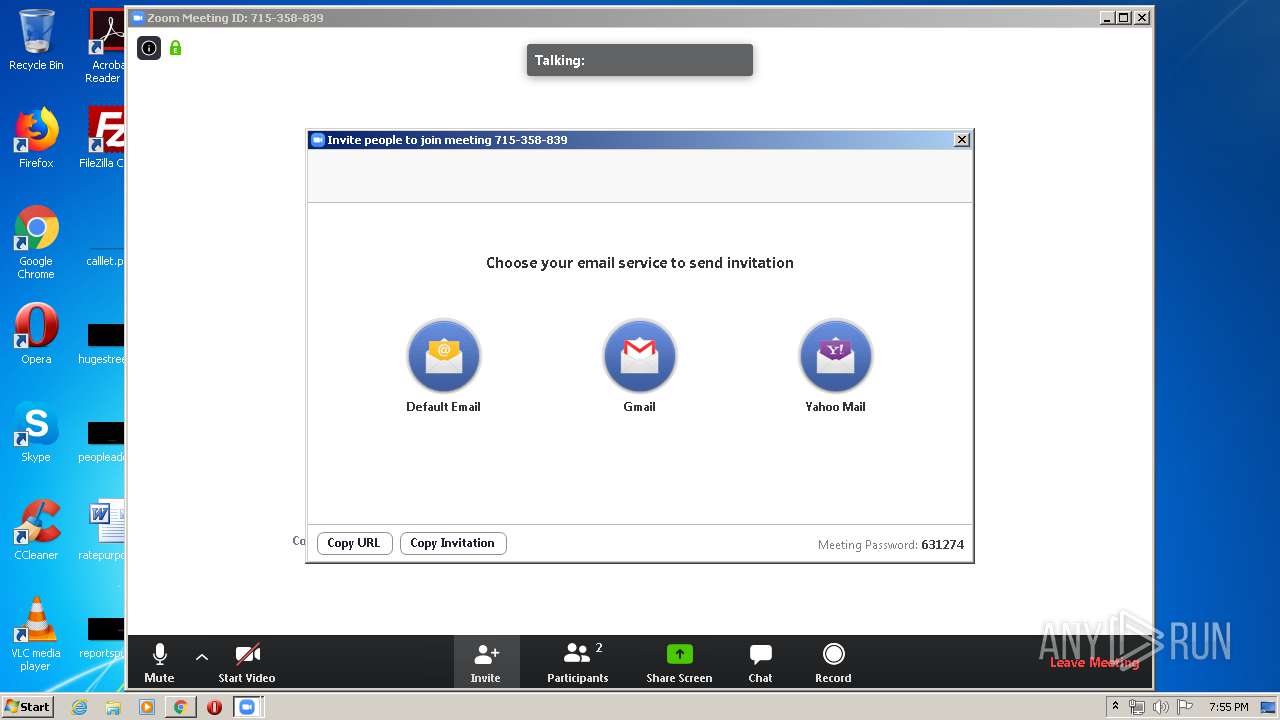Viewport: 1280px width, 720px height.
Task: Click the Copy Invitation button
Action: [x=453, y=543]
